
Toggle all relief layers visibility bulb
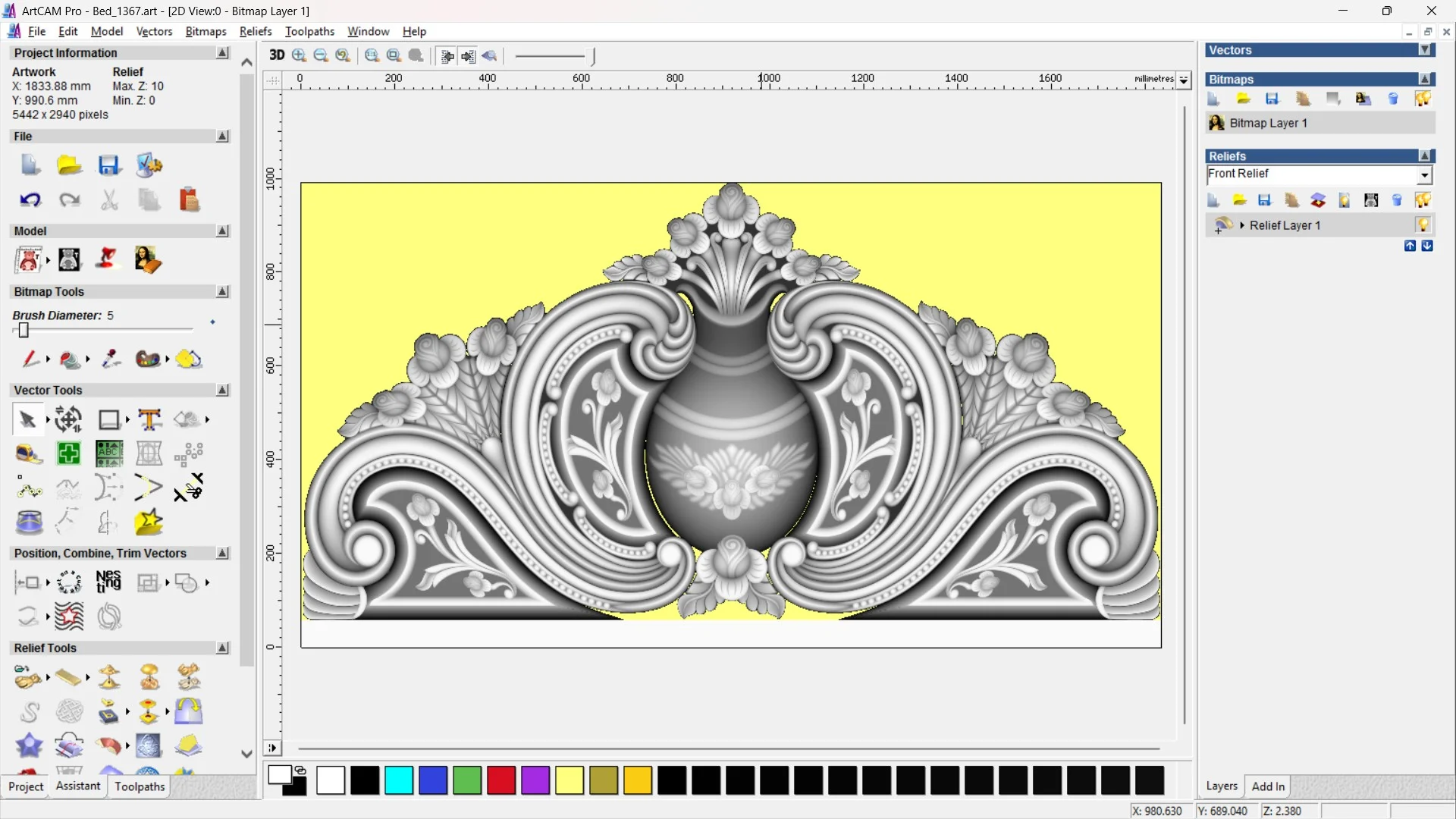pyautogui.click(x=1423, y=200)
